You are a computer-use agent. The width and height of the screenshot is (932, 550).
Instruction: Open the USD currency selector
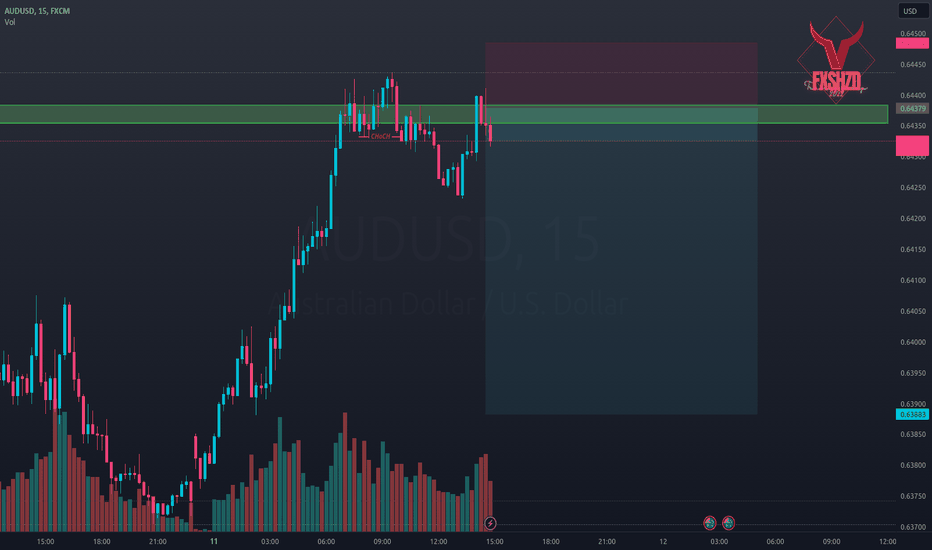(x=910, y=11)
